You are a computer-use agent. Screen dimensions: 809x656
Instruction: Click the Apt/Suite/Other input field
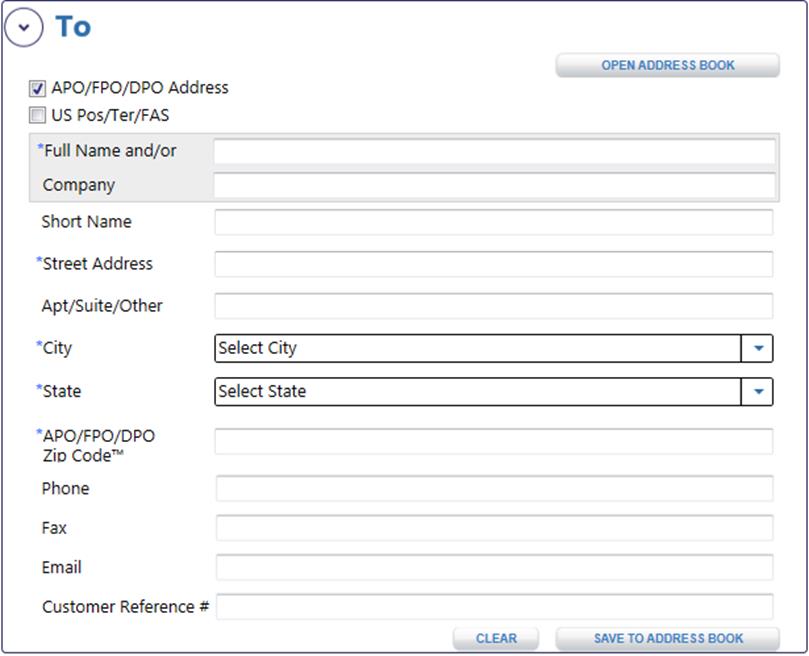[x=494, y=306]
